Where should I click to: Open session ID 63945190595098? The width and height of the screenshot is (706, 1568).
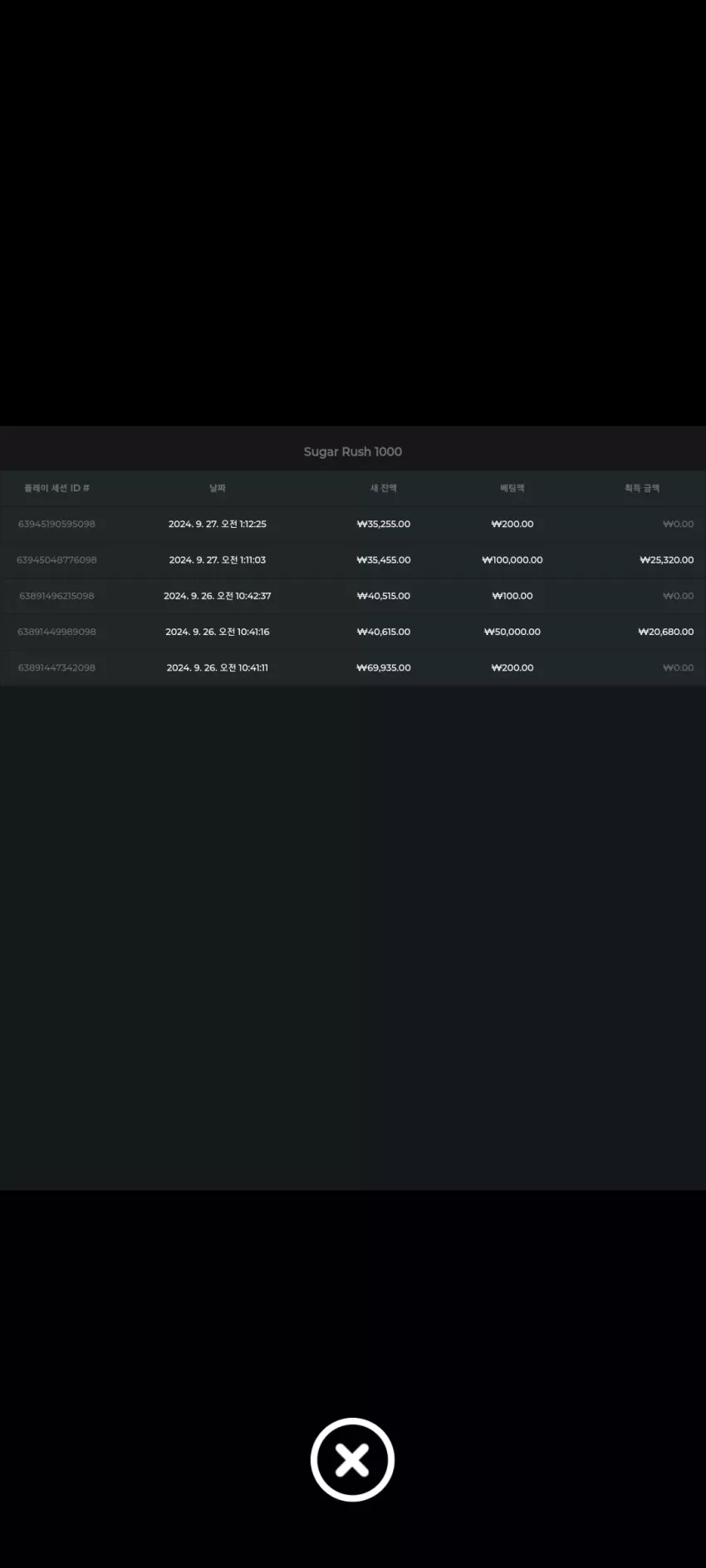click(x=56, y=524)
